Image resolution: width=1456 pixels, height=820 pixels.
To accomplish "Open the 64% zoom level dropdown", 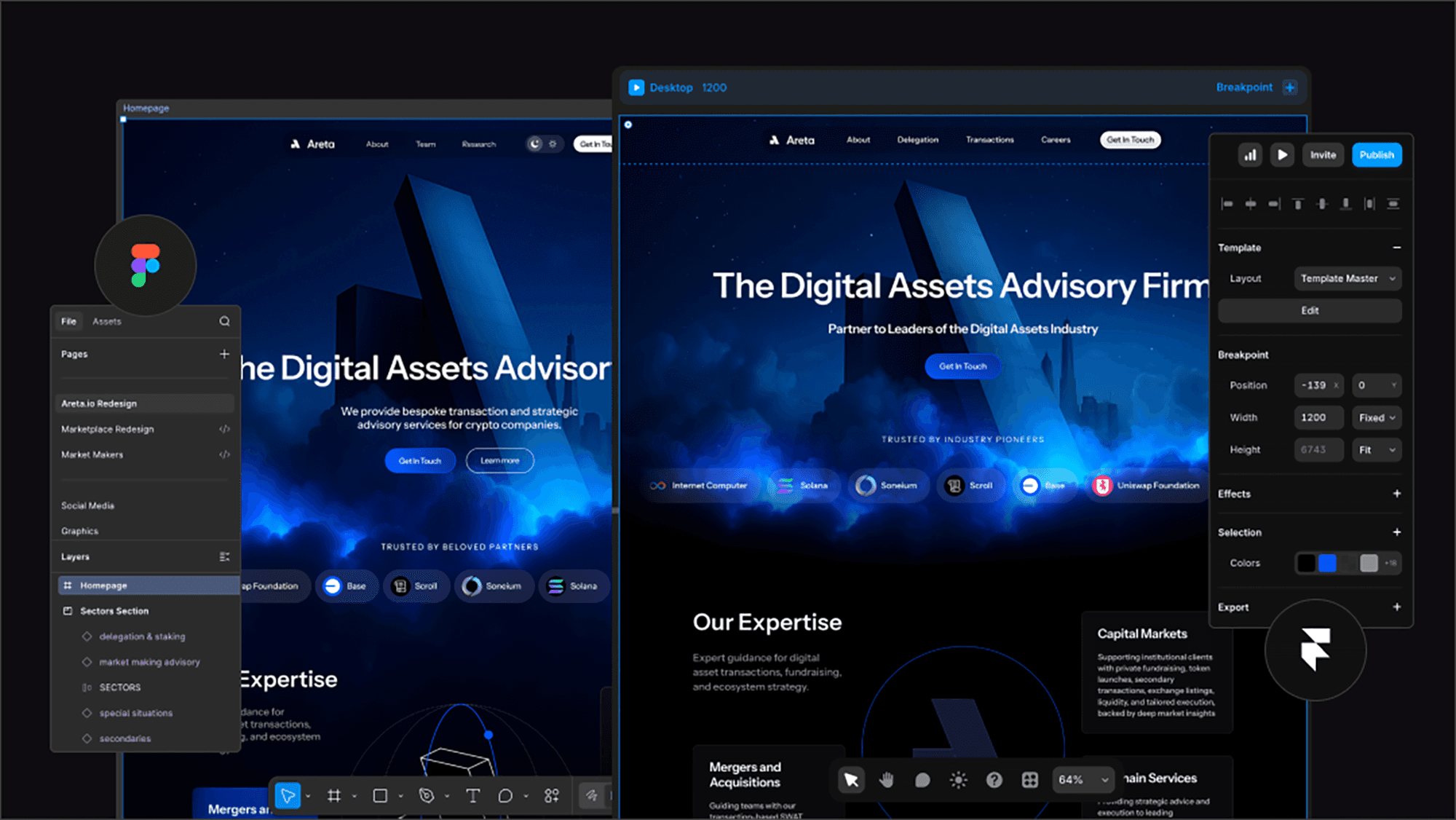I will [1083, 779].
